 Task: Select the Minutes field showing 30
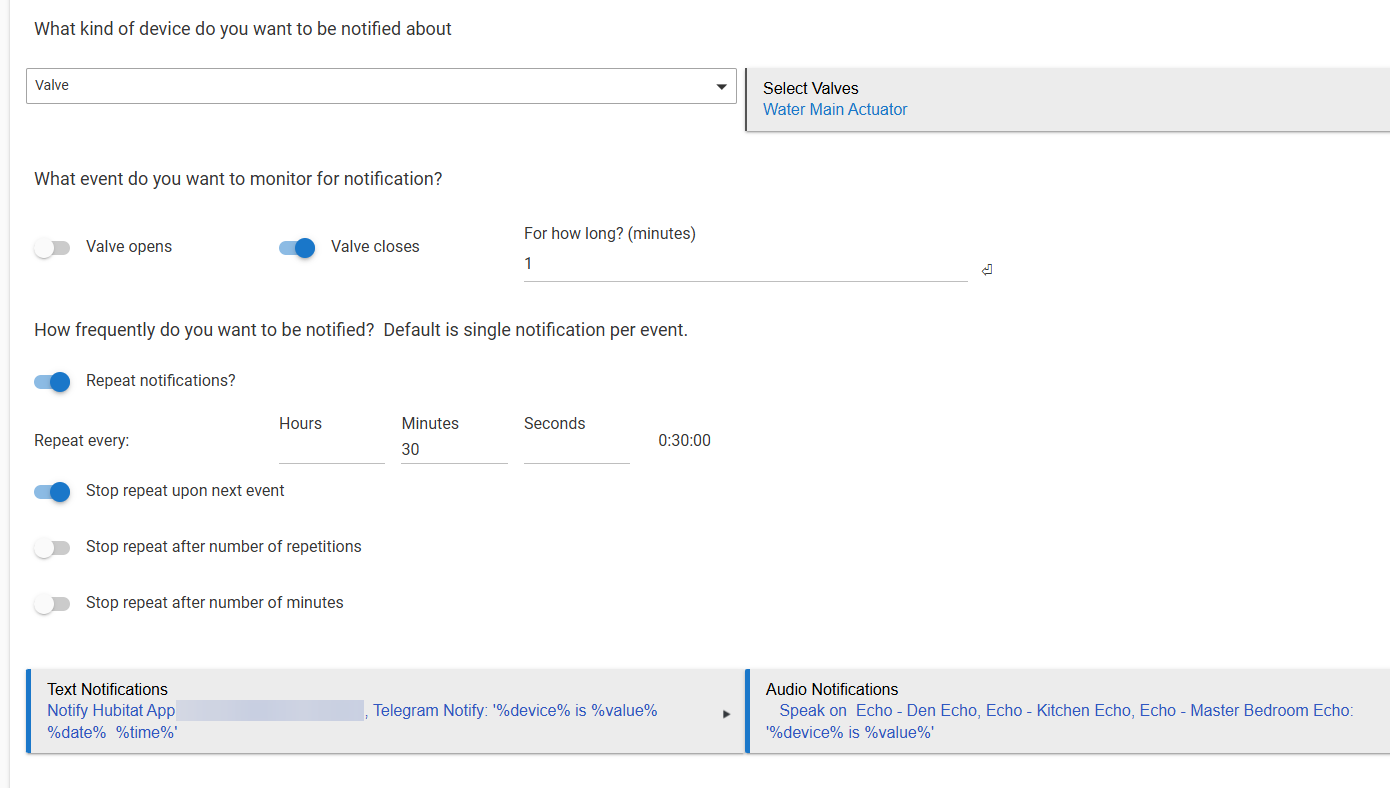click(453, 450)
